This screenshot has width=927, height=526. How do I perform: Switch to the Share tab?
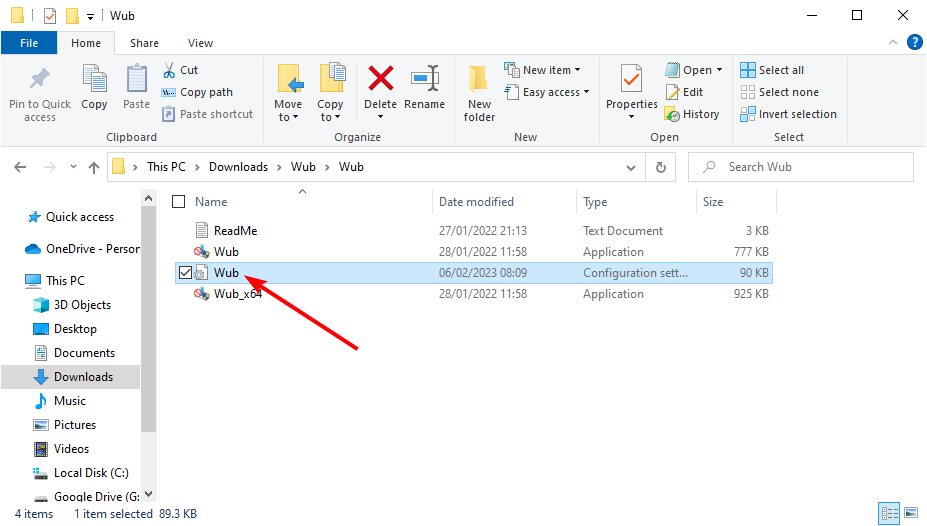[144, 43]
